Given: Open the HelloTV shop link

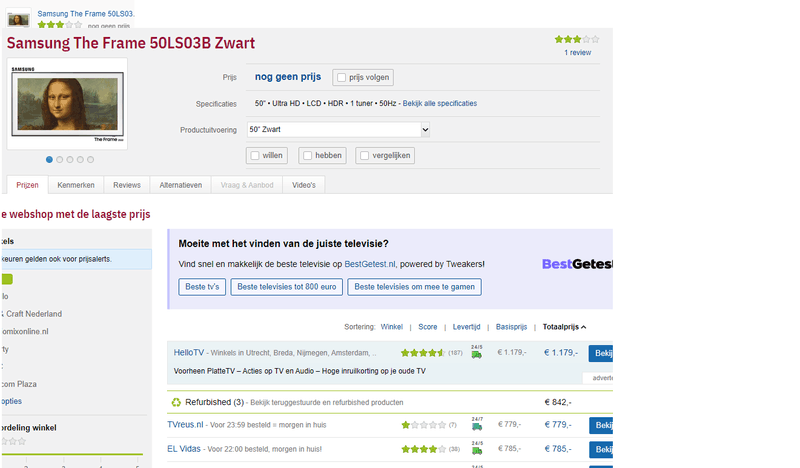Looking at the screenshot, I should (x=188, y=353).
